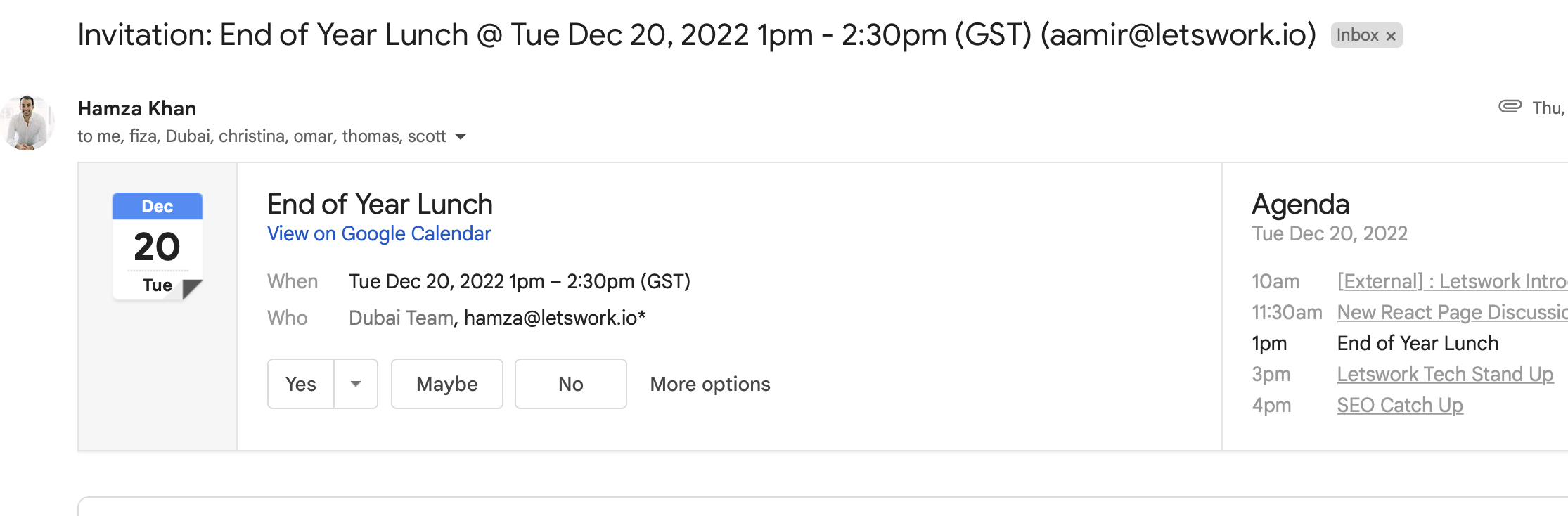Open the SEO Catch Up event
This screenshot has width=1568, height=516.
(1400, 405)
